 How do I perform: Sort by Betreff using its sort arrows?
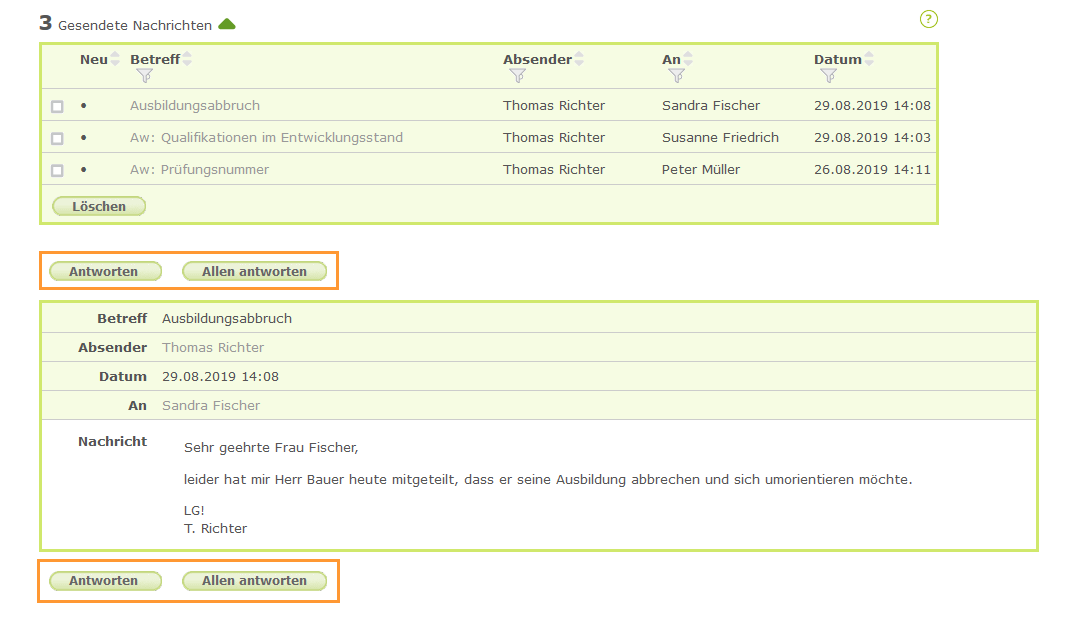186,59
